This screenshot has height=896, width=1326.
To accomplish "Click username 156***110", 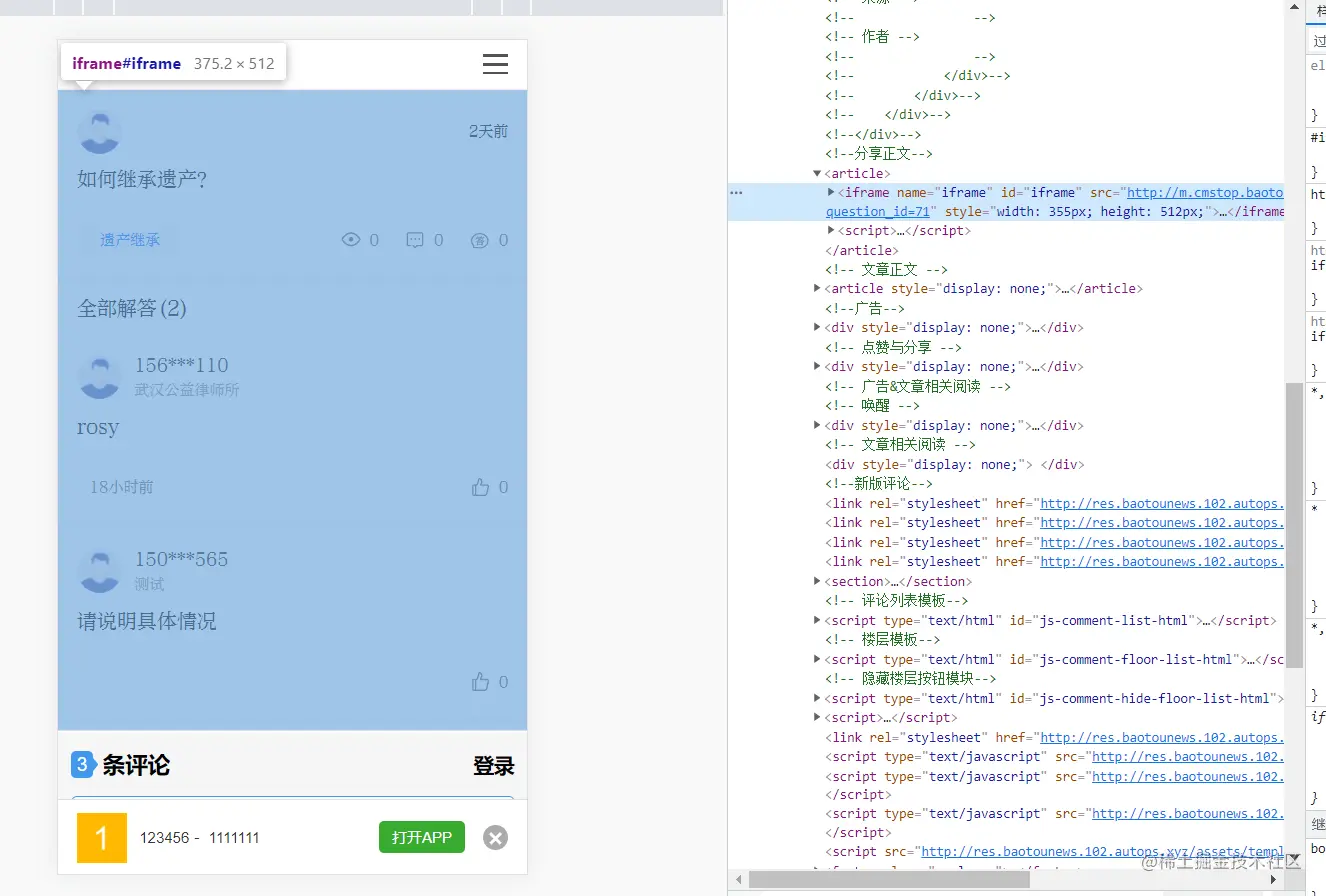I will click(x=182, y=365).
